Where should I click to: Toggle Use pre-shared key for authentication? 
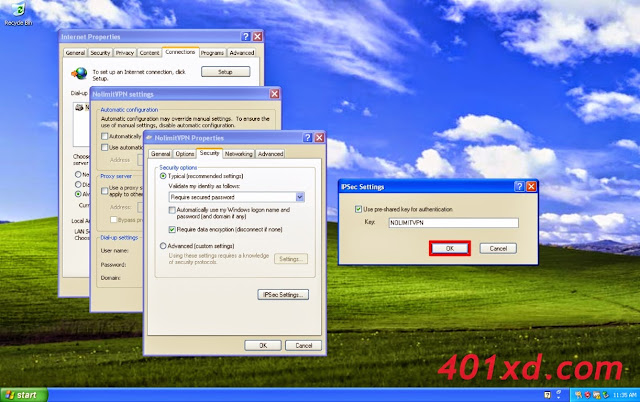click(358, 209)
